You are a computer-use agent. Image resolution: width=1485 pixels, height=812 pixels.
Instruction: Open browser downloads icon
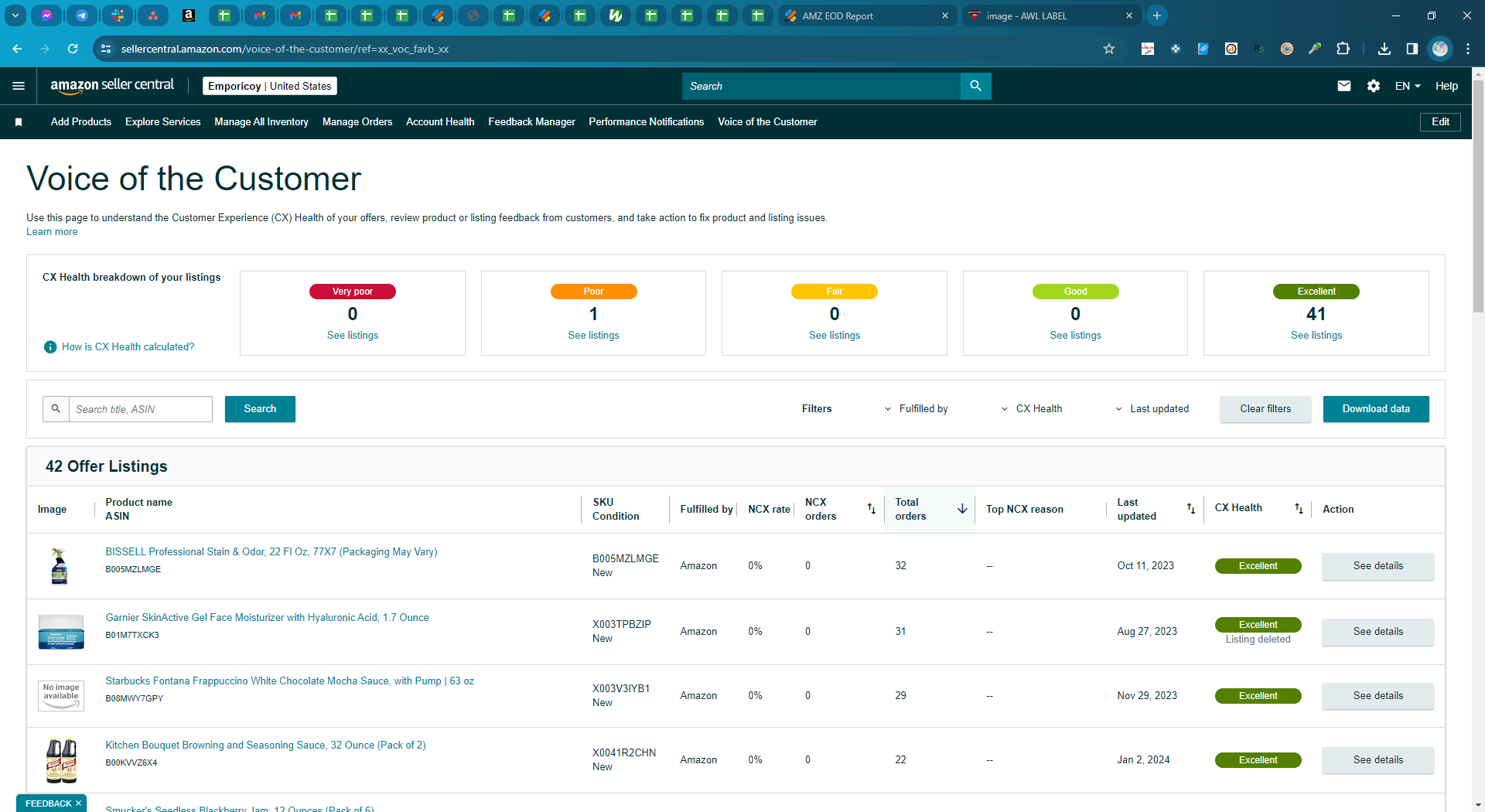[x=1384, y=49]
